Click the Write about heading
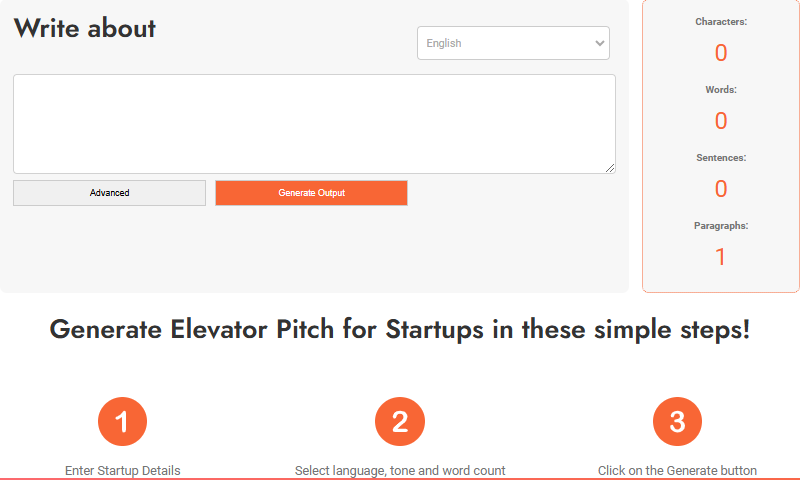Viewport: 800px width, 480px height. coord(85,28)
